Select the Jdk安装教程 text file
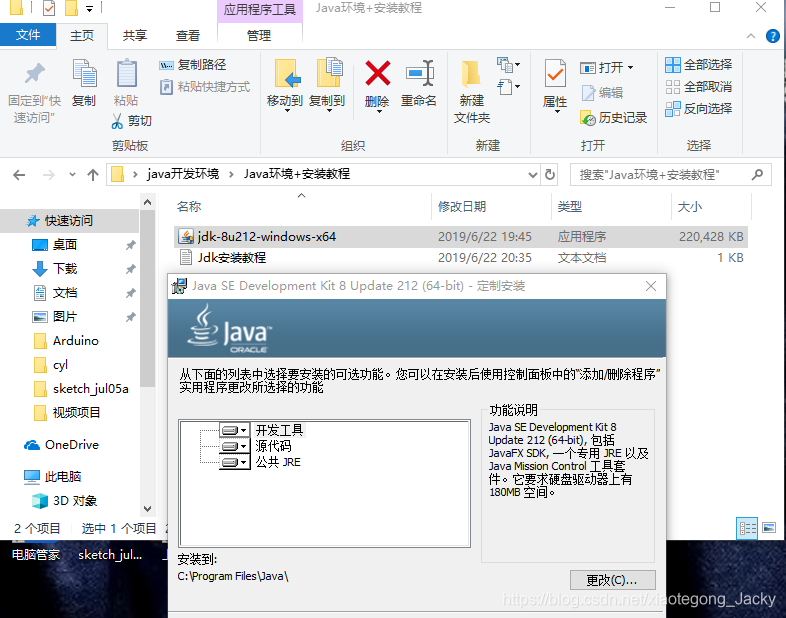Viewport: 786px width, 618px height. click(x=461, y=258)
